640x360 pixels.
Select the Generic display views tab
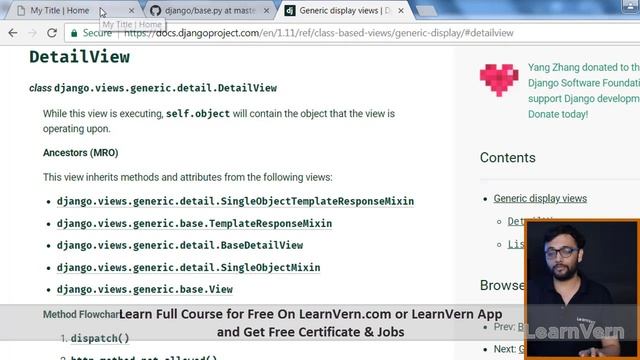pos(345,11)
